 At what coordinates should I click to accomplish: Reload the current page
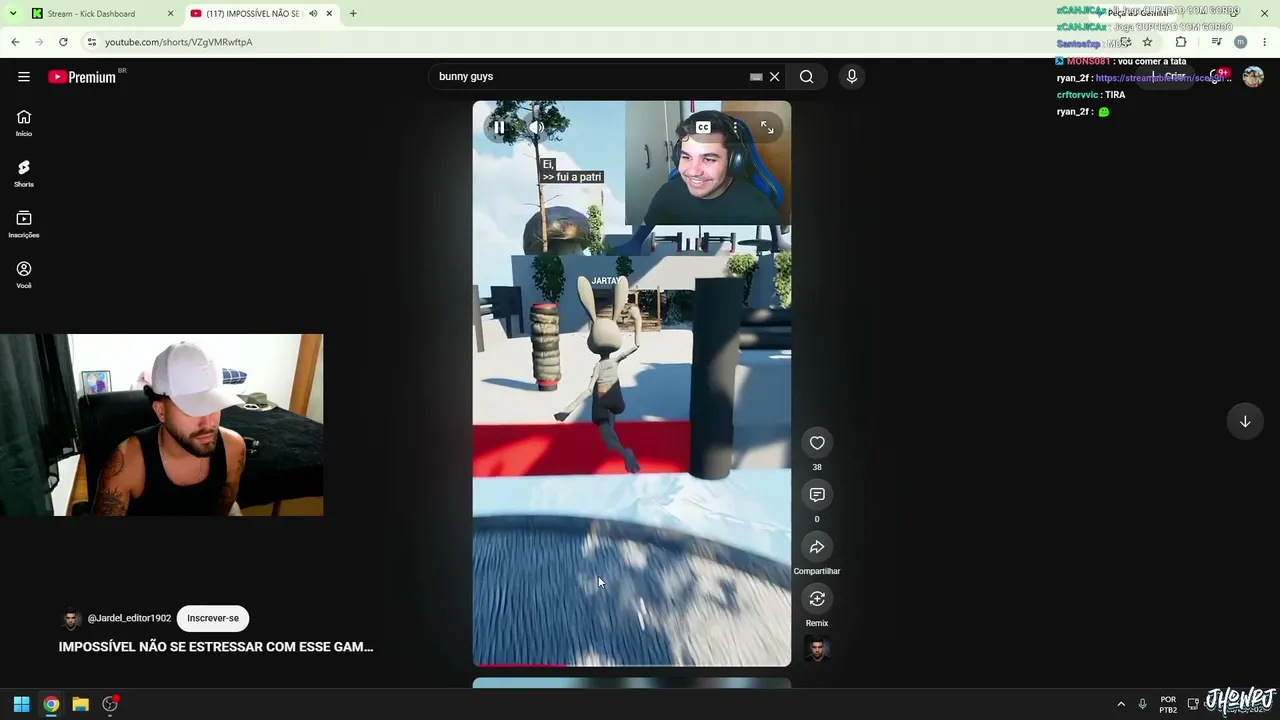point(63,42)
